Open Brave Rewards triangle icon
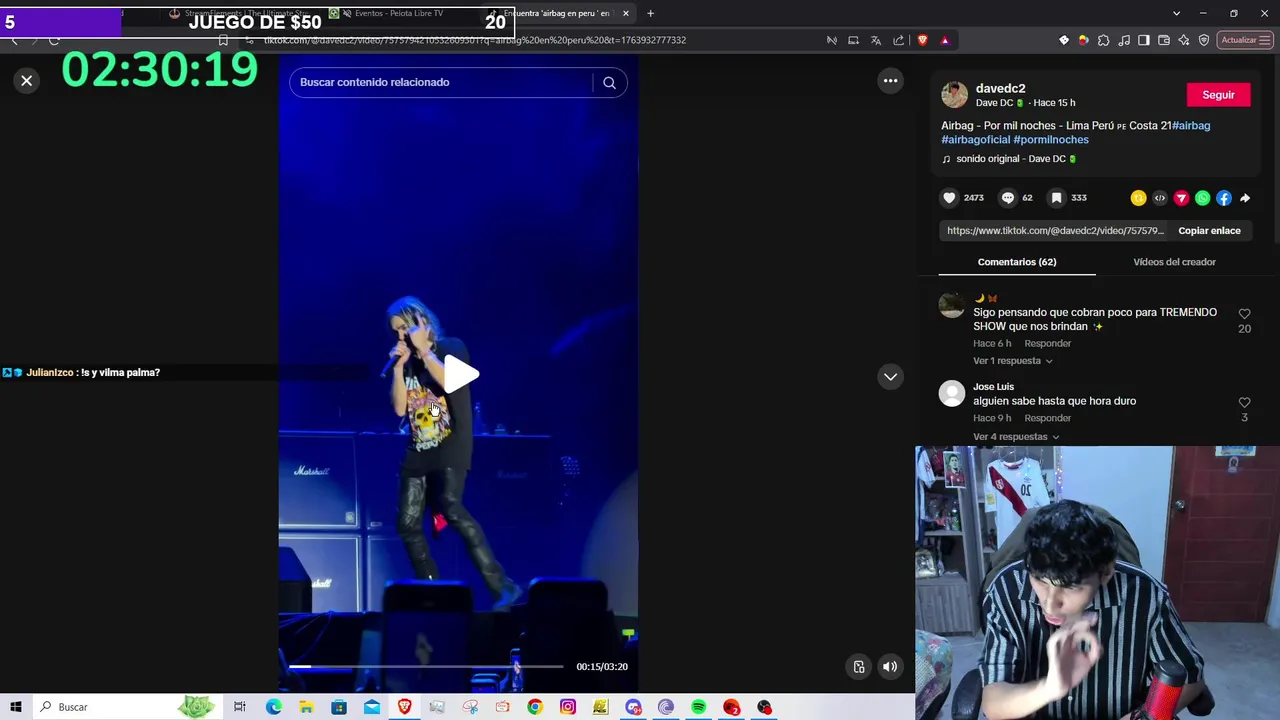1280x720 pixels. click(944, 40)
